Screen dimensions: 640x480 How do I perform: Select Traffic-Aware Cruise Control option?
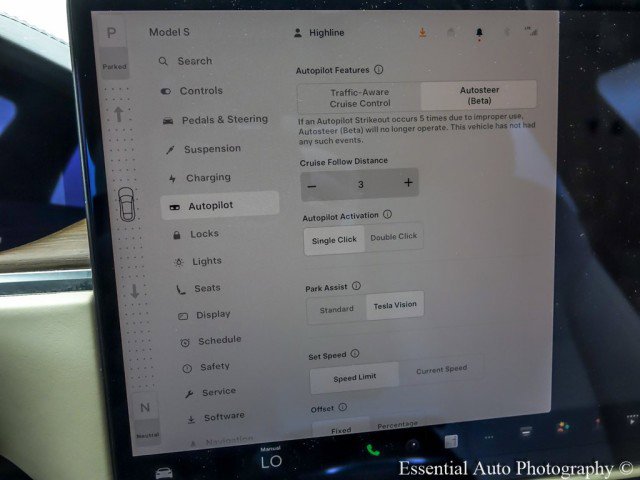358,96
